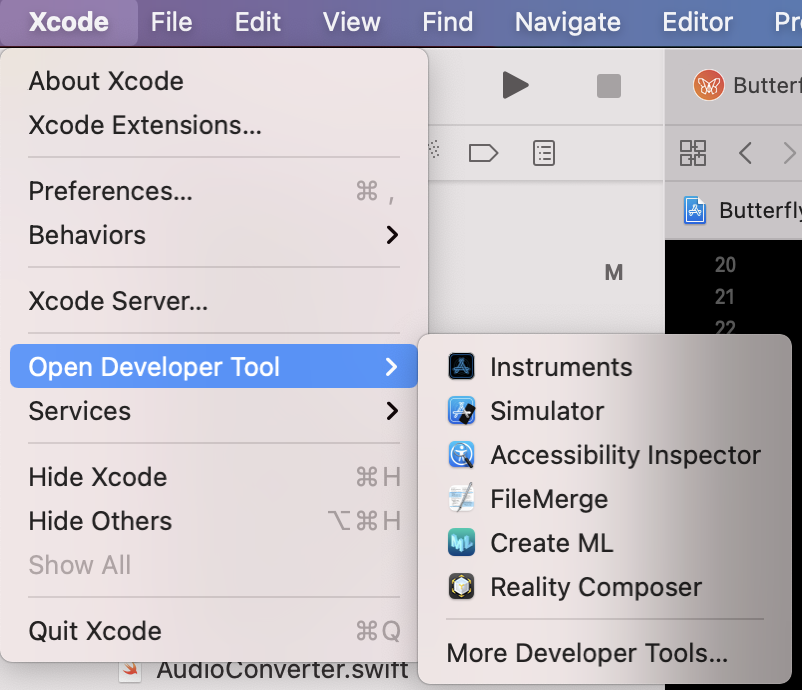Open the Editor menu
The image size is (802, 690).
698,23
